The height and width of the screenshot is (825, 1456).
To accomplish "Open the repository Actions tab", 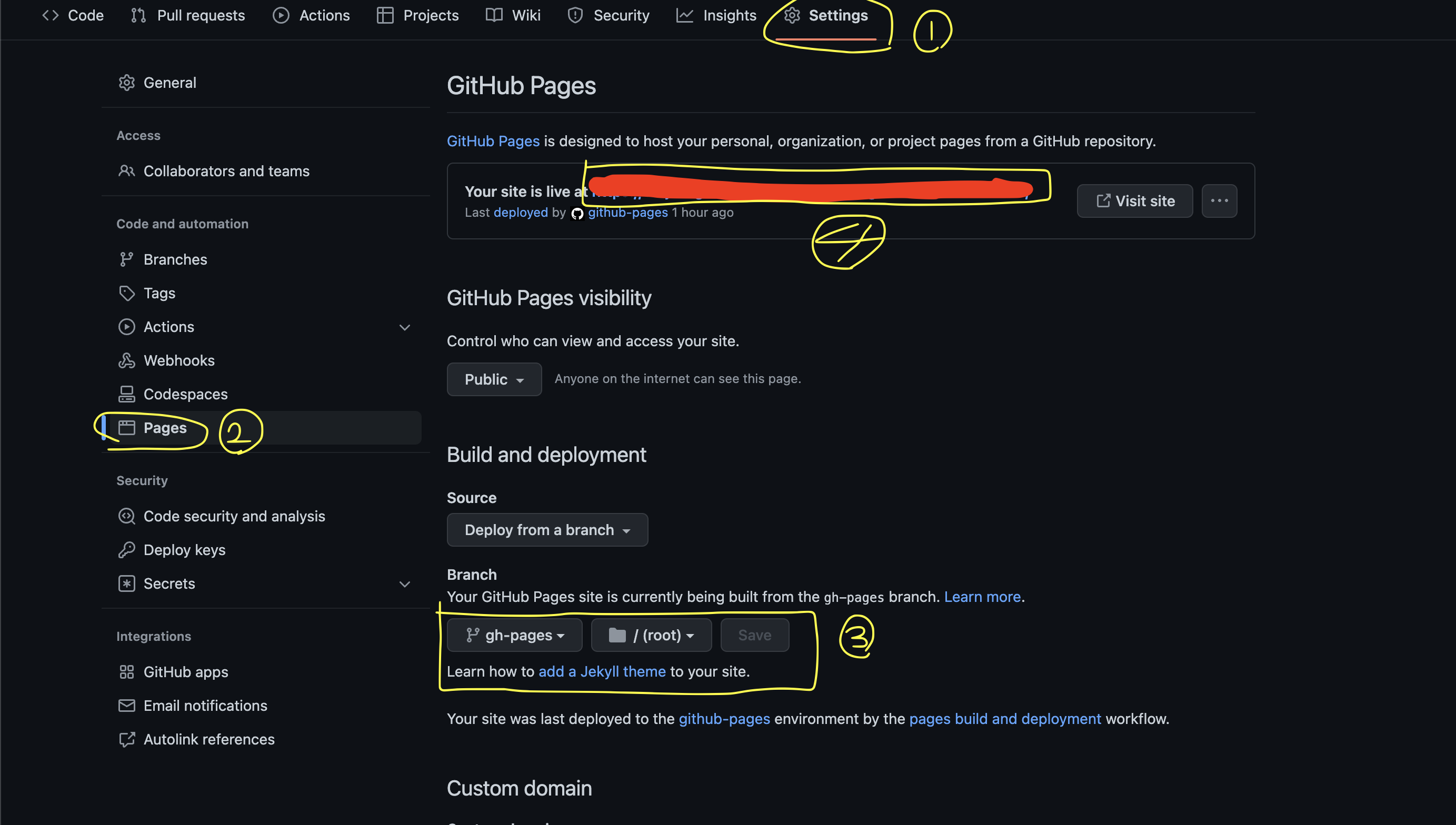I will click(x=311, y=15).
